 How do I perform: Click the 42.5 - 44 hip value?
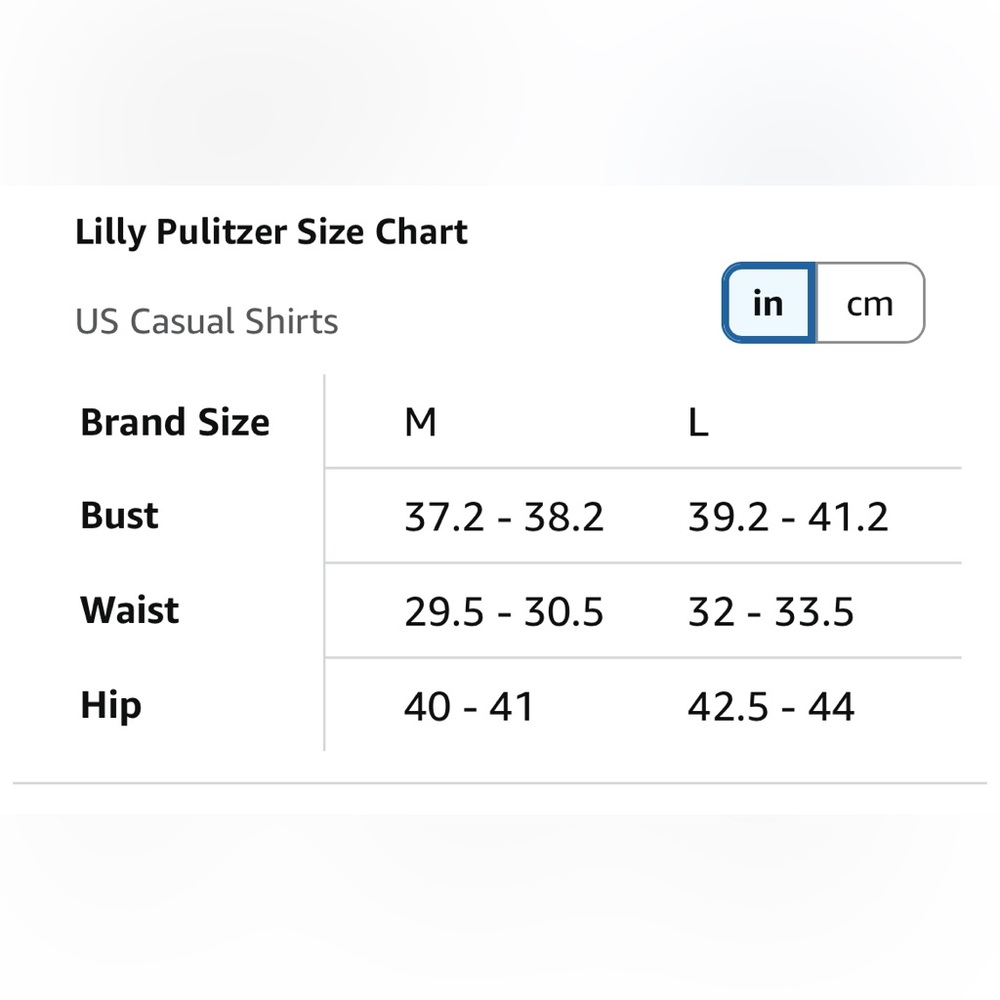tap(771, 707)
